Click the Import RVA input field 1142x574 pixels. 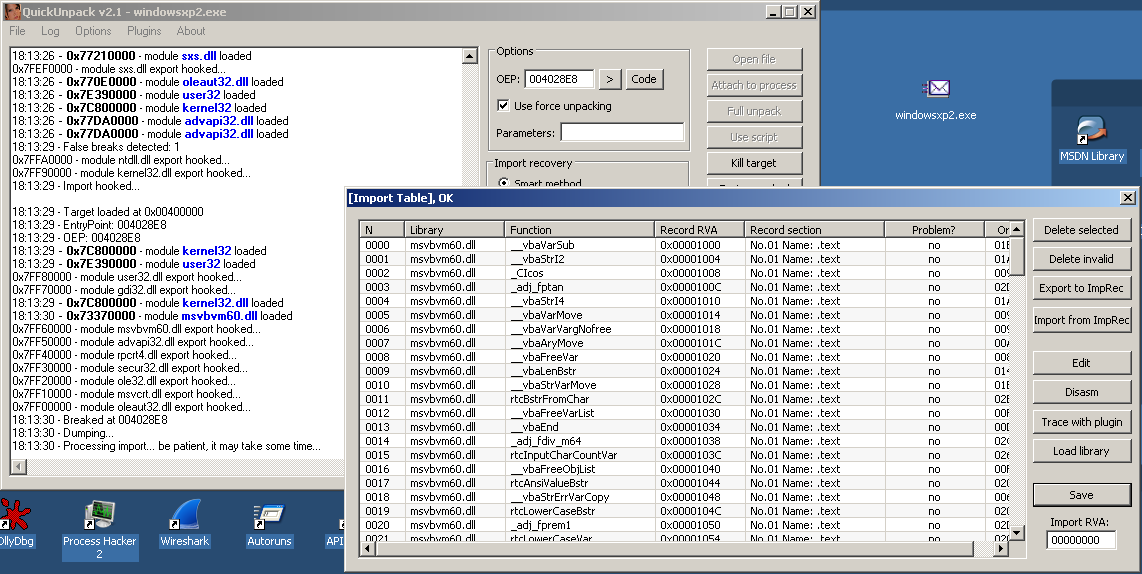click(1080, 540)
